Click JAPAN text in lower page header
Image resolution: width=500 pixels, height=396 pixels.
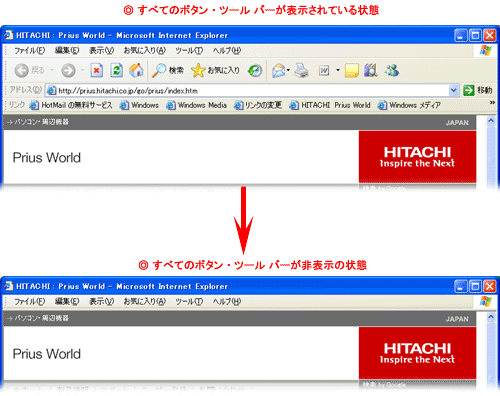click(457, 319)
